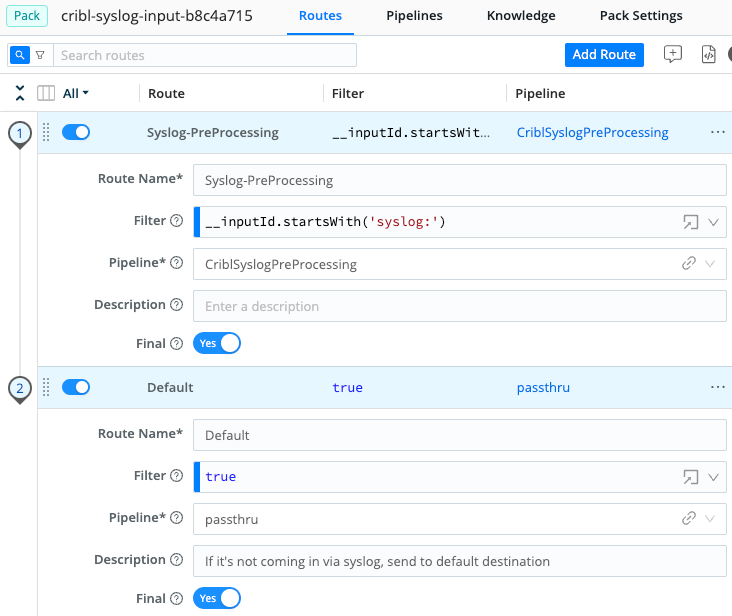
Task: Open the CriblSyslogPreProcessing pipeline dropdown
Action: (x=711, y=264)
